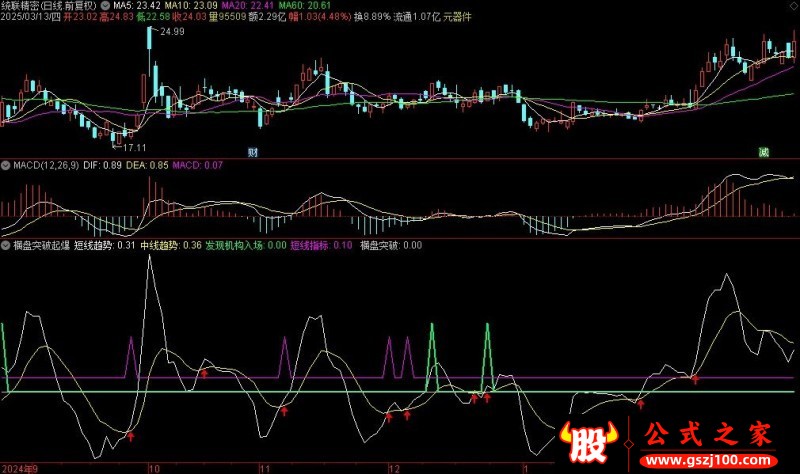Expand the MACD(12,26,9) indicator dropdown
800x474 pixels.
(x=6, y=165)
